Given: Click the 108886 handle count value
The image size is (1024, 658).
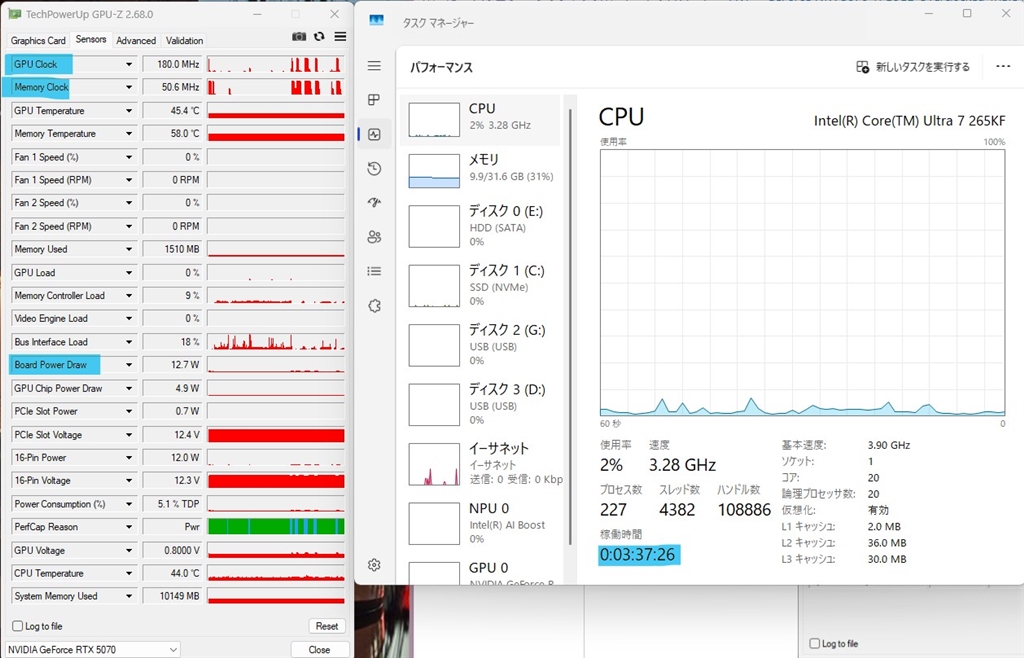Looking at the screenshot, I should point(744,510).
